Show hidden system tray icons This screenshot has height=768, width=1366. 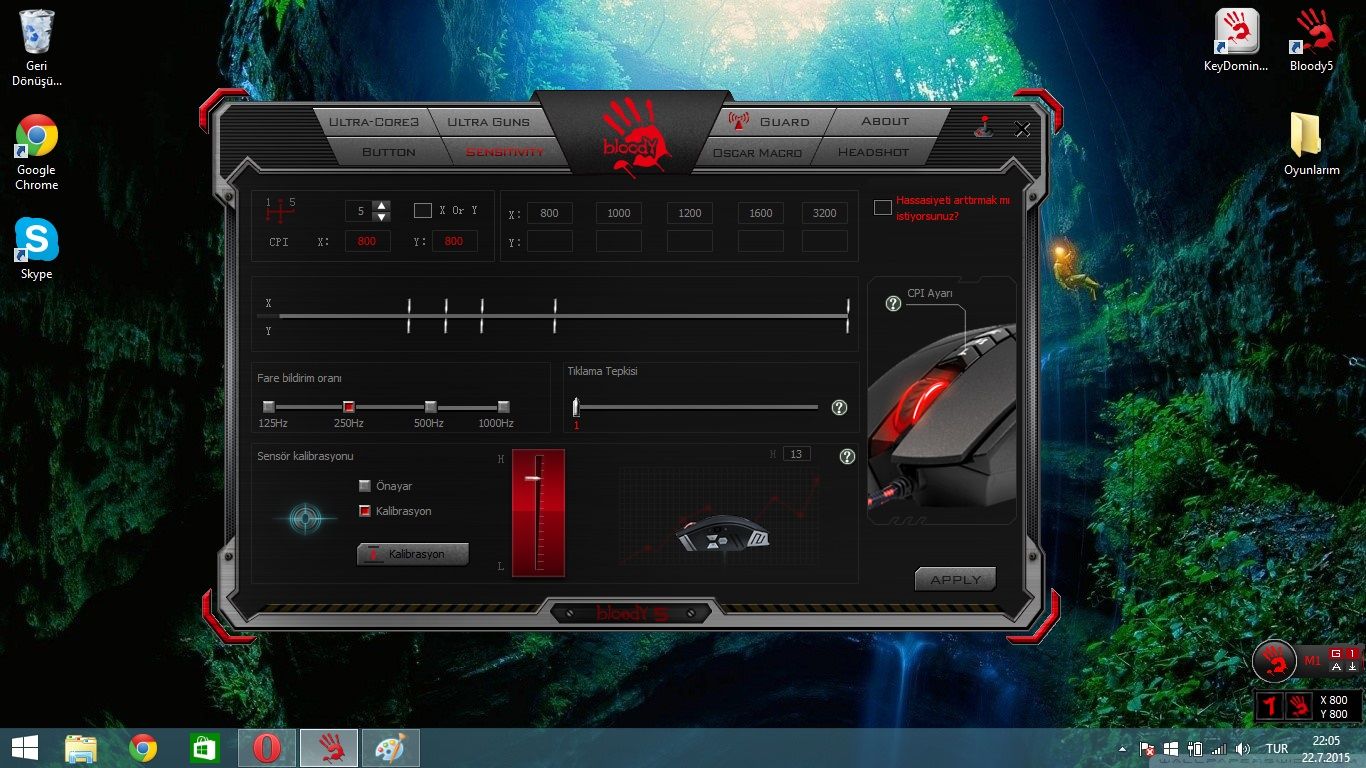[1123, 749]
